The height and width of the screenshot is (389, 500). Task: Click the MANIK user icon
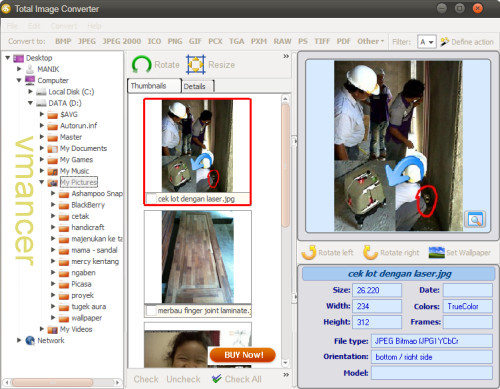tap(30, 69)
